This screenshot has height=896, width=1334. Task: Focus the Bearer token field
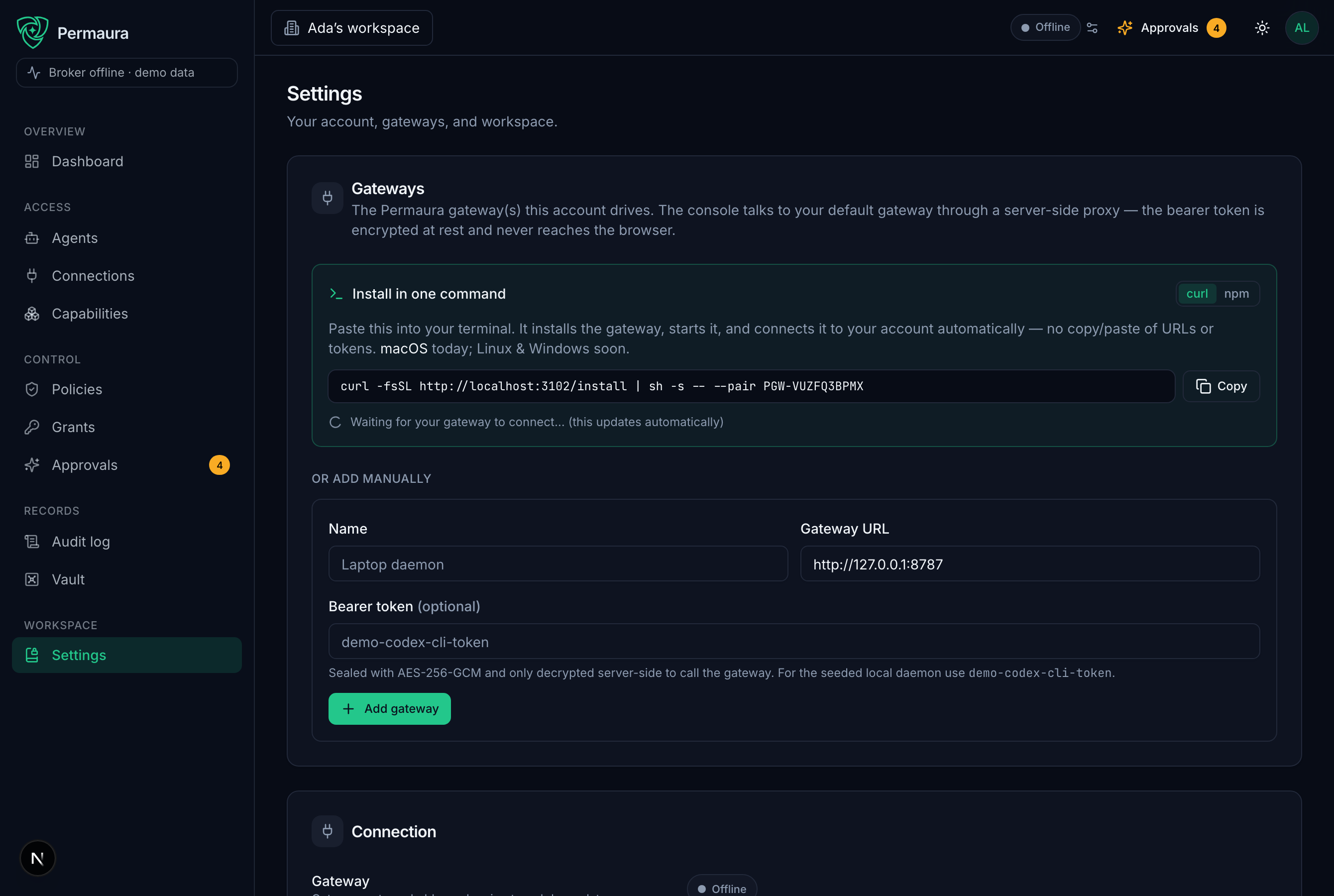point(793,642)
